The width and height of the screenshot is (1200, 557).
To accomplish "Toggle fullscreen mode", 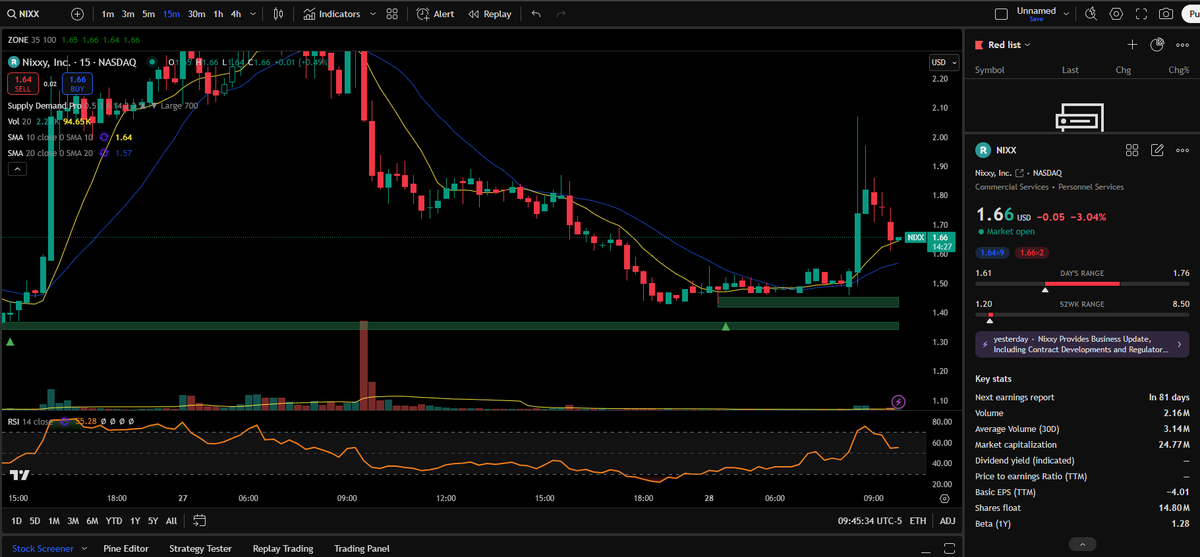I will pos(1141,14).
